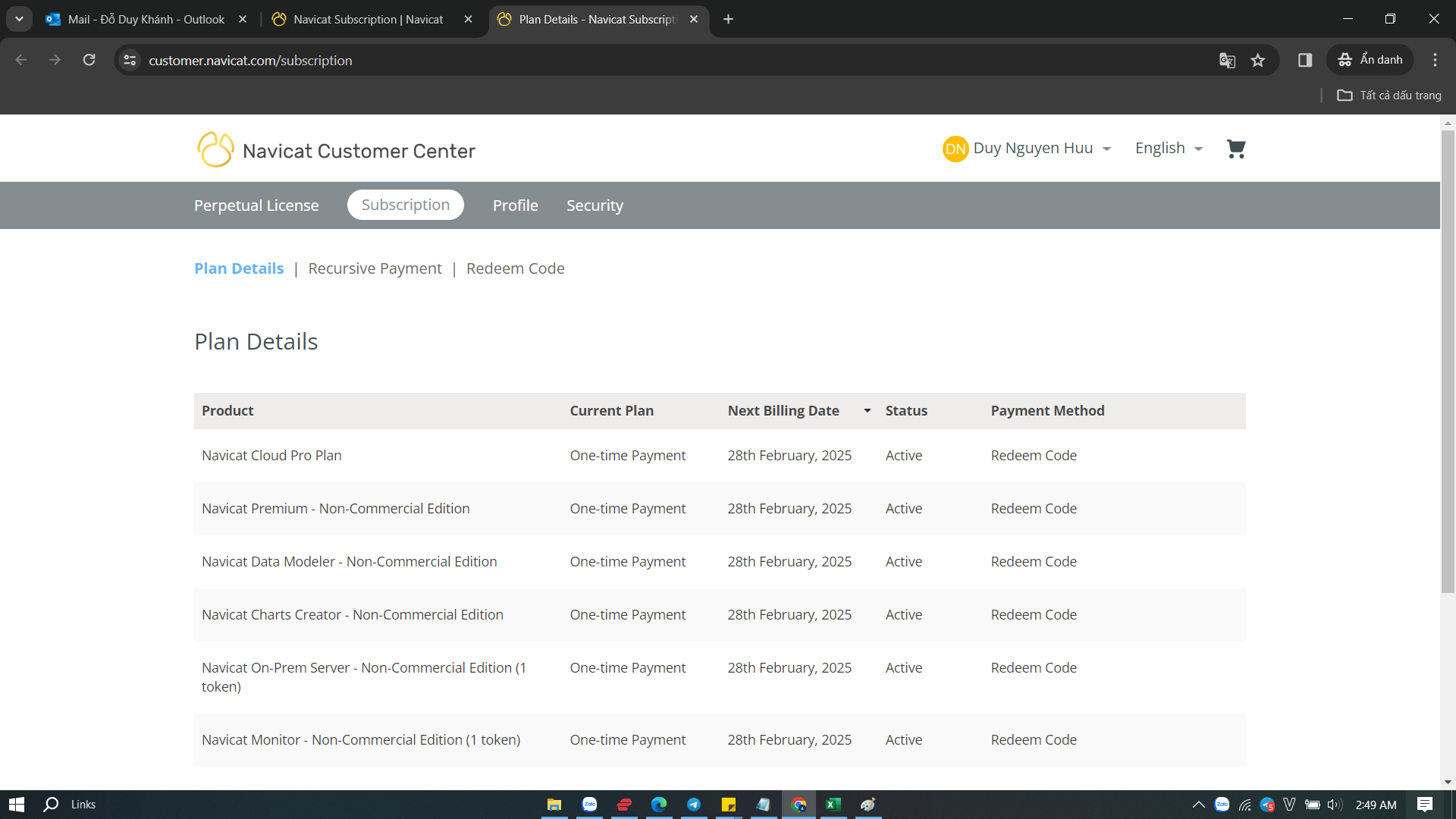View site information icon in address bar
The image size is (1456, 819).
click(x=130, y=60)
